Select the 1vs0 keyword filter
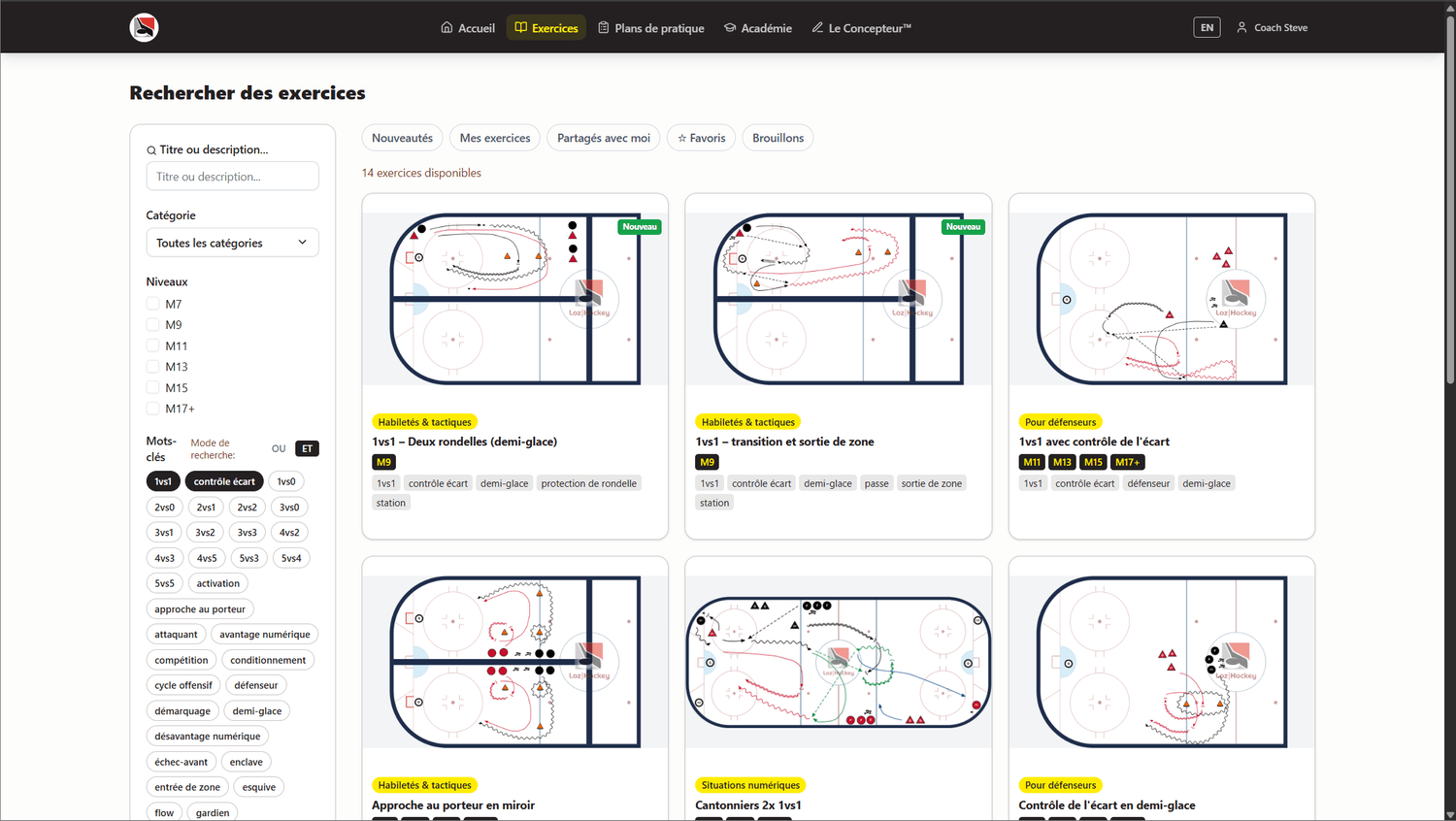This screenshot has height=821, width=1456. (x=286, y=481)
